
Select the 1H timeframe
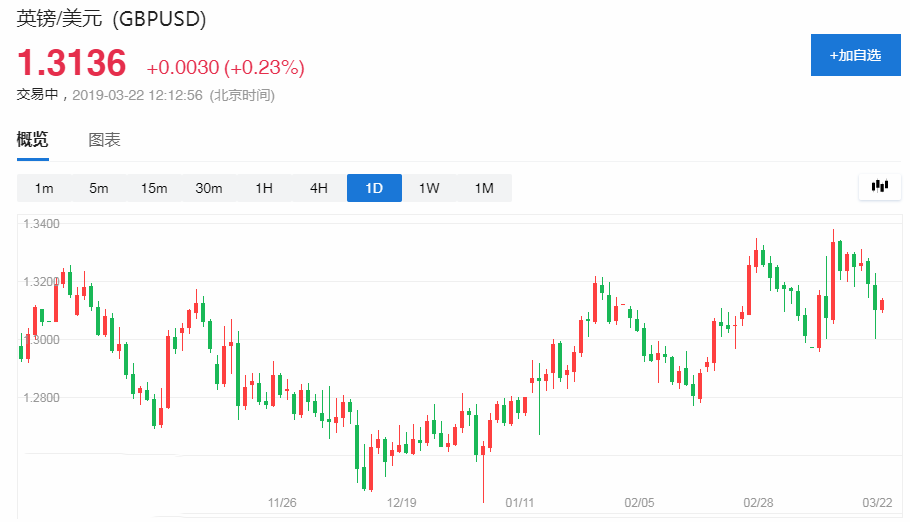pos(264,188)
